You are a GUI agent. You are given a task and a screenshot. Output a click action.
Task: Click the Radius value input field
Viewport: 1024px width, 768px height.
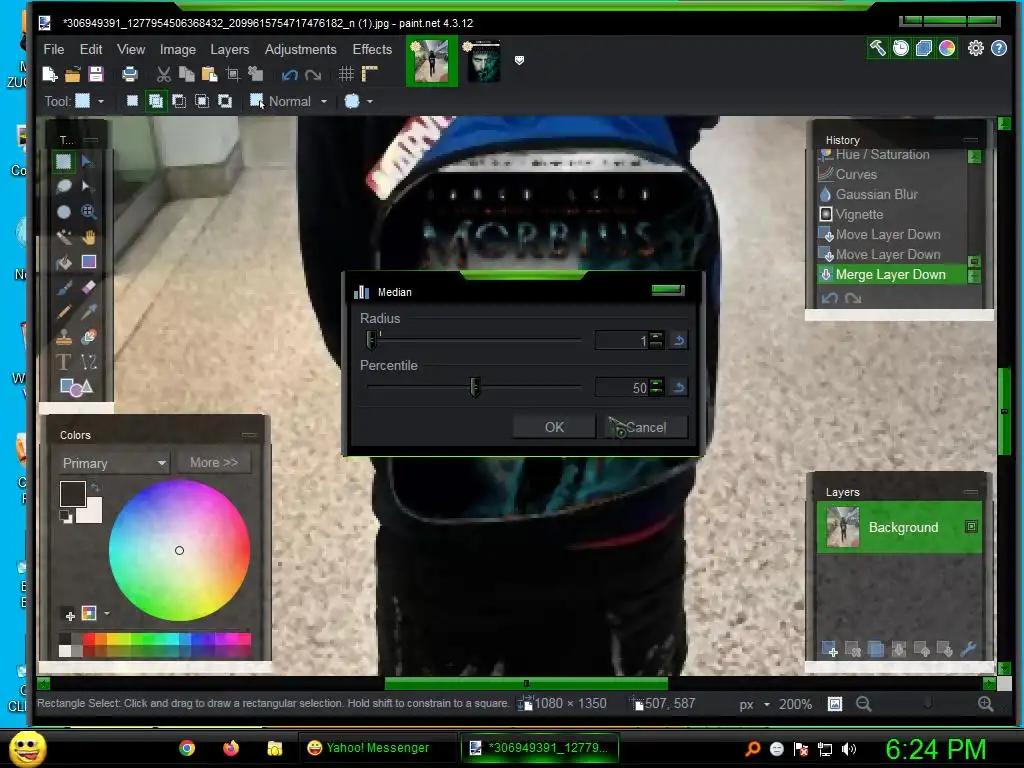coord(621,340)
